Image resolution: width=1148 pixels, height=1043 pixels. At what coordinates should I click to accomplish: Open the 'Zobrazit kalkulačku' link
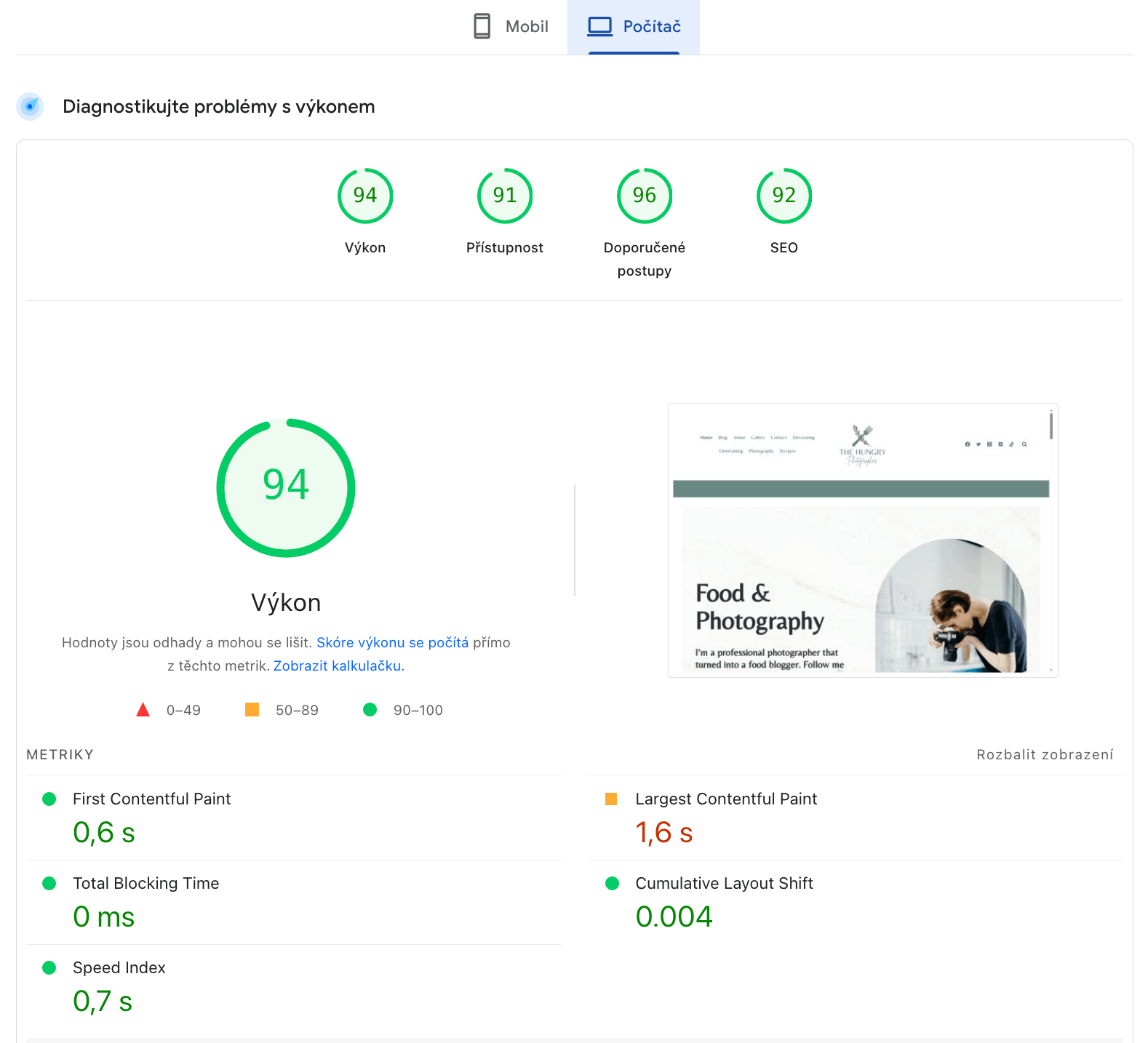click(338, 666)
